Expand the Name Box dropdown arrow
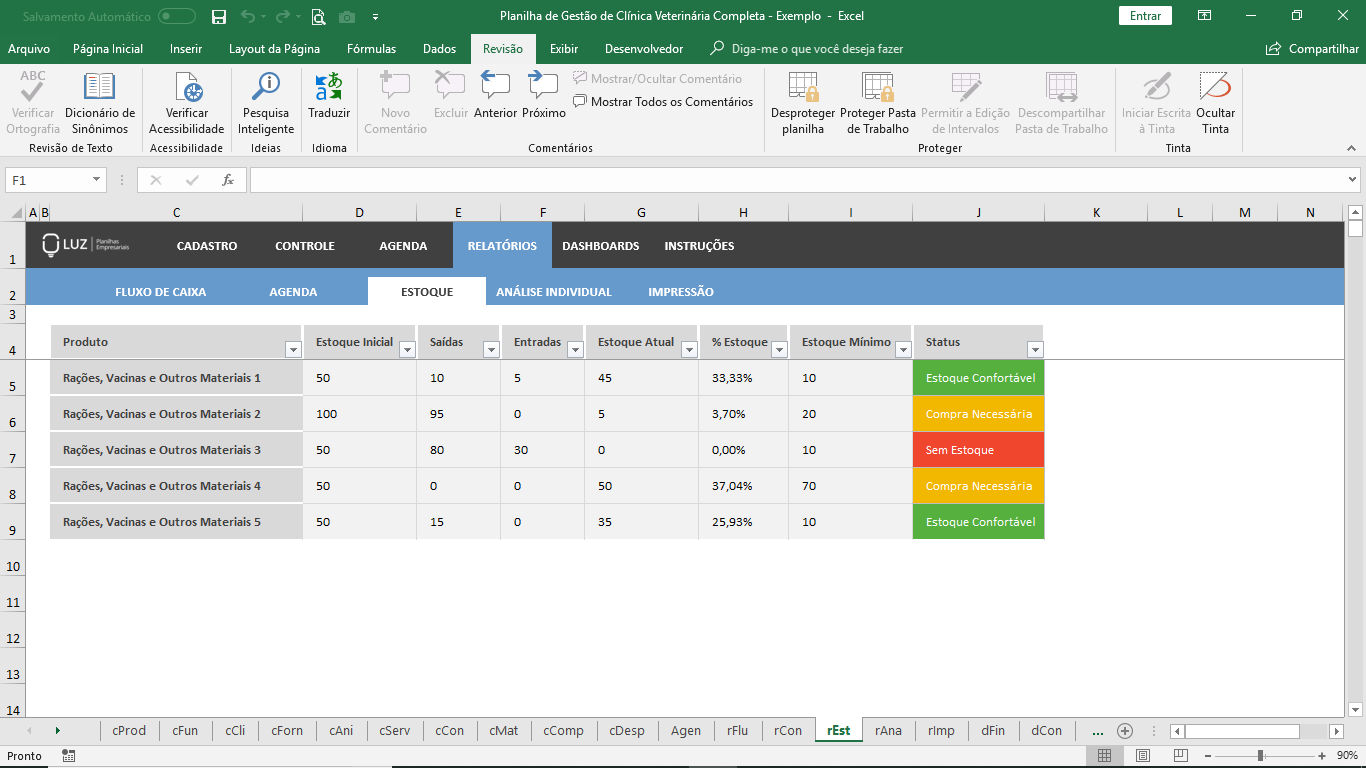1366x768 pixels. click(x=97, y=180)
